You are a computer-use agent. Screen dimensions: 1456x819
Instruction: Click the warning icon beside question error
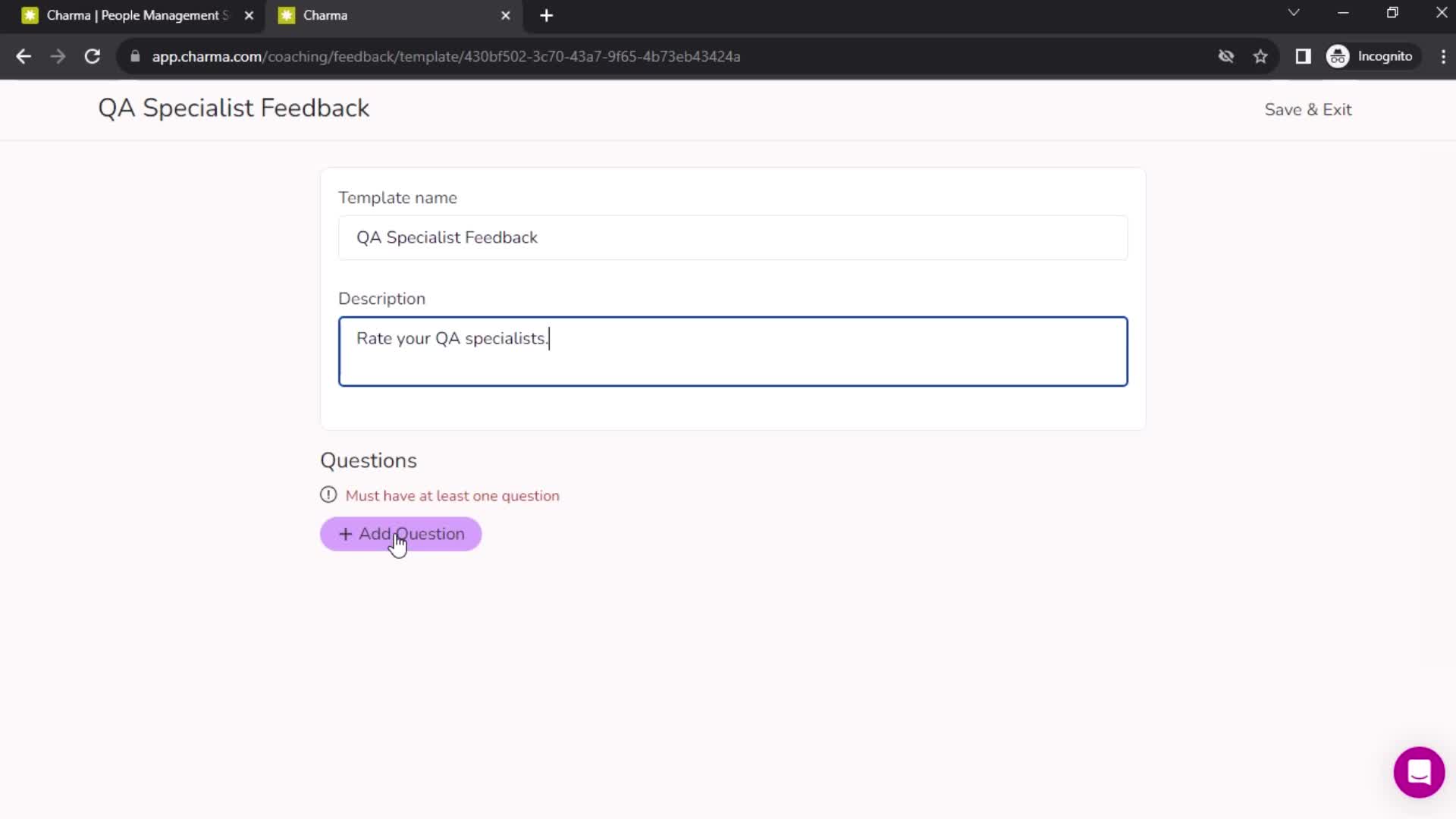(328, 495)
